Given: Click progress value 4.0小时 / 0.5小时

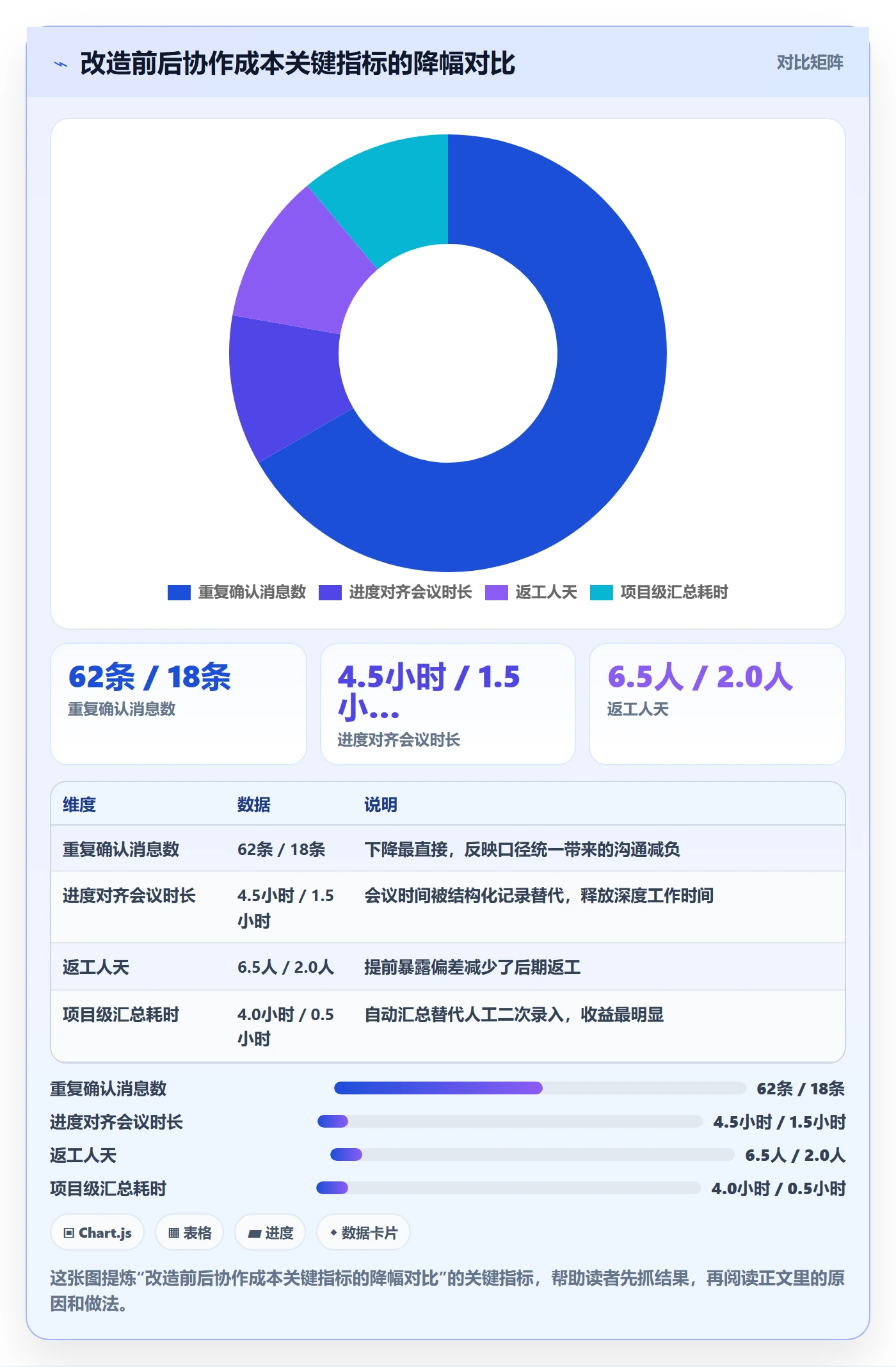Looking at the screenshot, I should [779, 1188].
